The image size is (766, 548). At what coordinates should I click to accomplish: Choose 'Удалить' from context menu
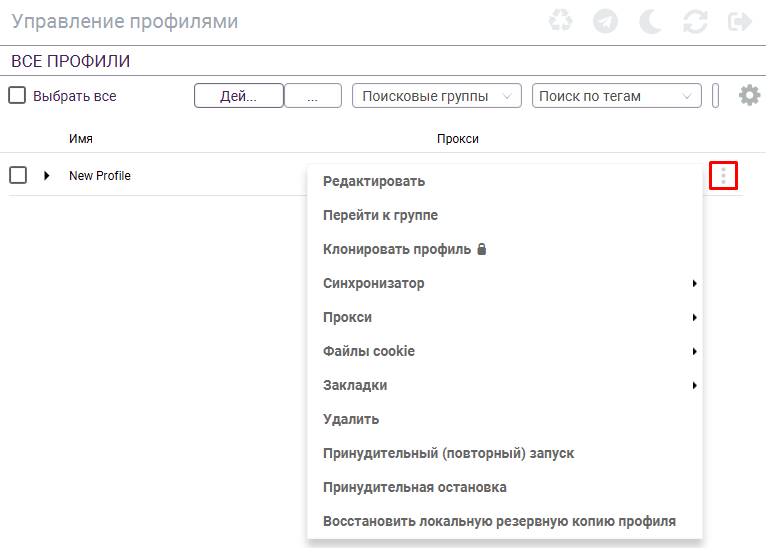pos(505,420)
